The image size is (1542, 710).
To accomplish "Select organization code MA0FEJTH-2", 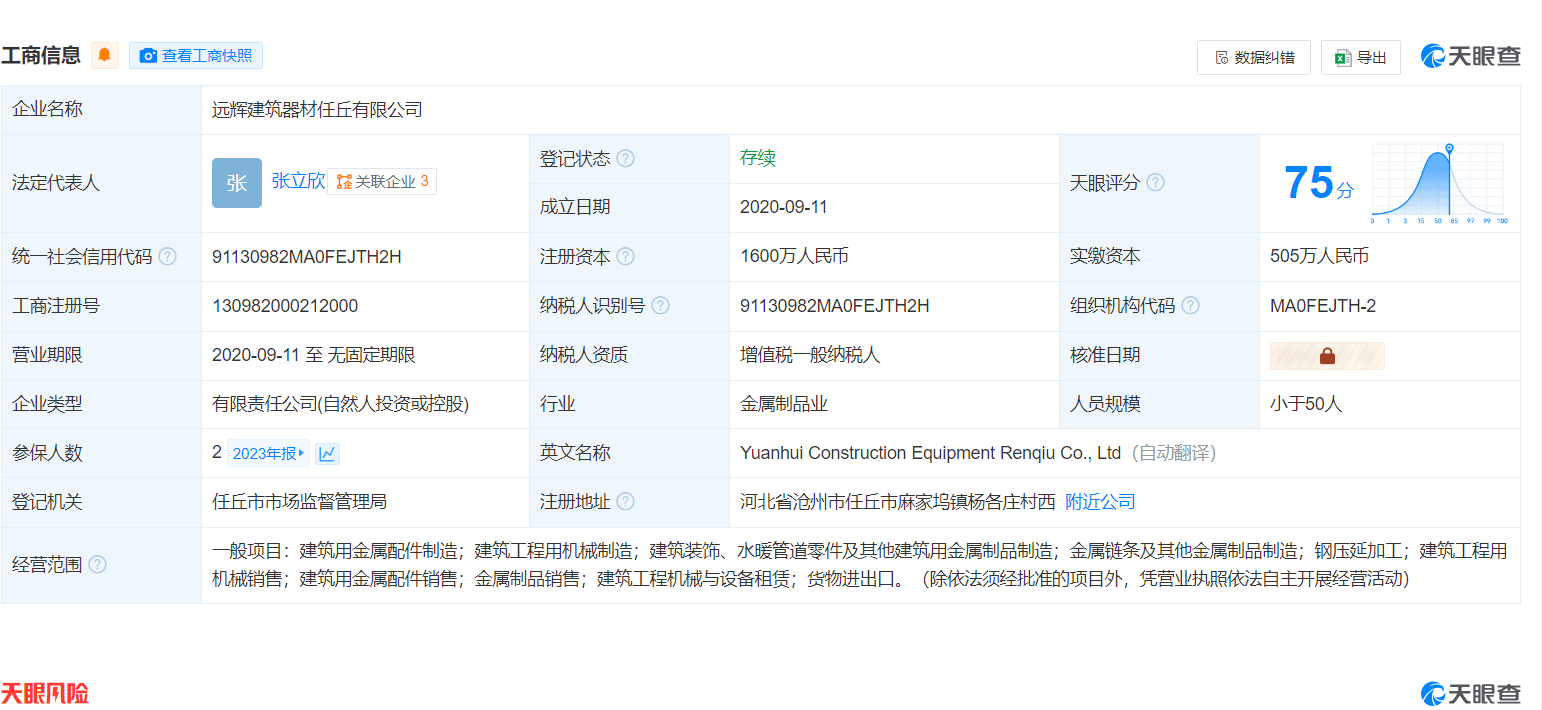I will tap(1323, 306).
